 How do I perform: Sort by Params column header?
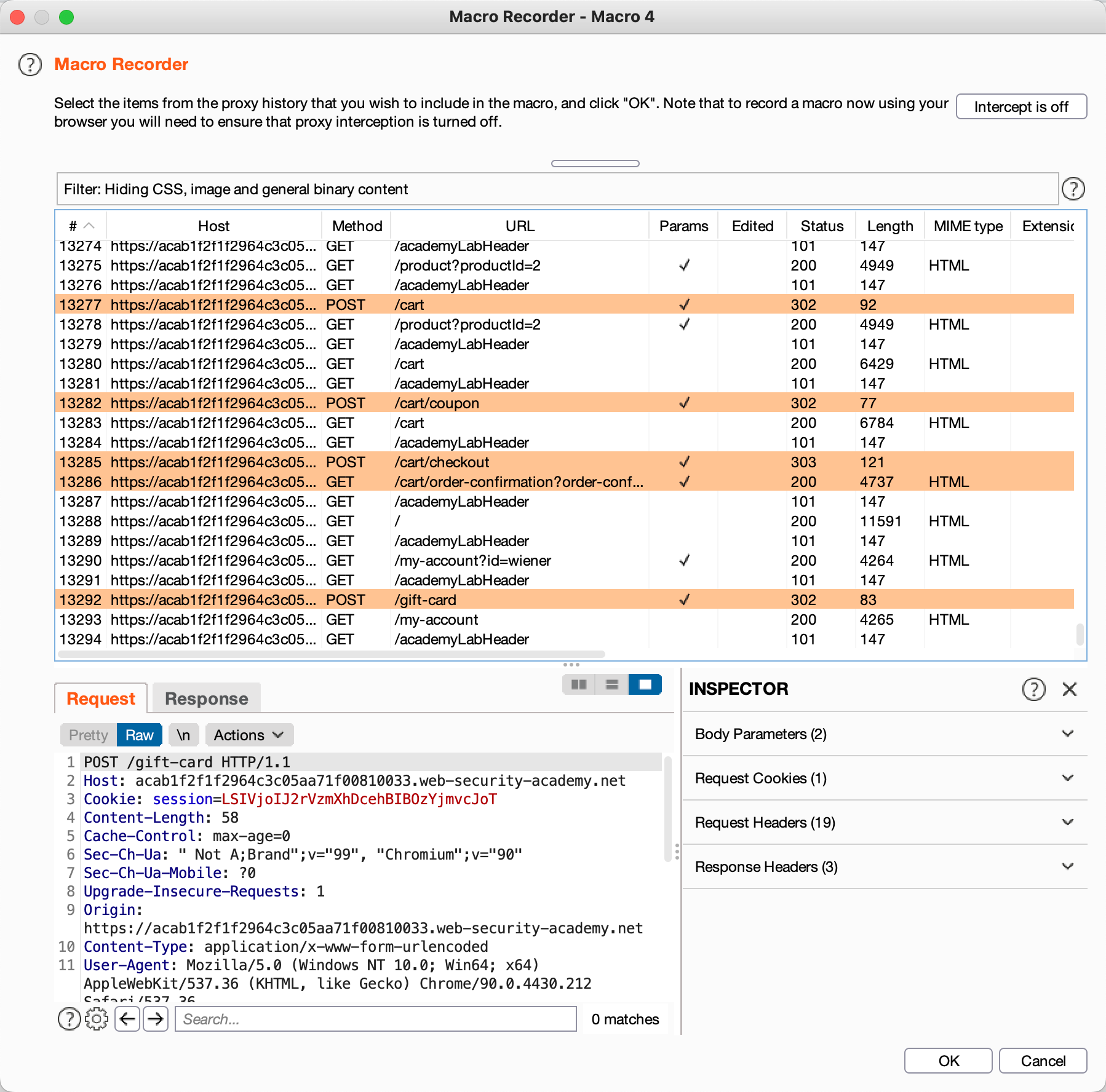[683, 226]
